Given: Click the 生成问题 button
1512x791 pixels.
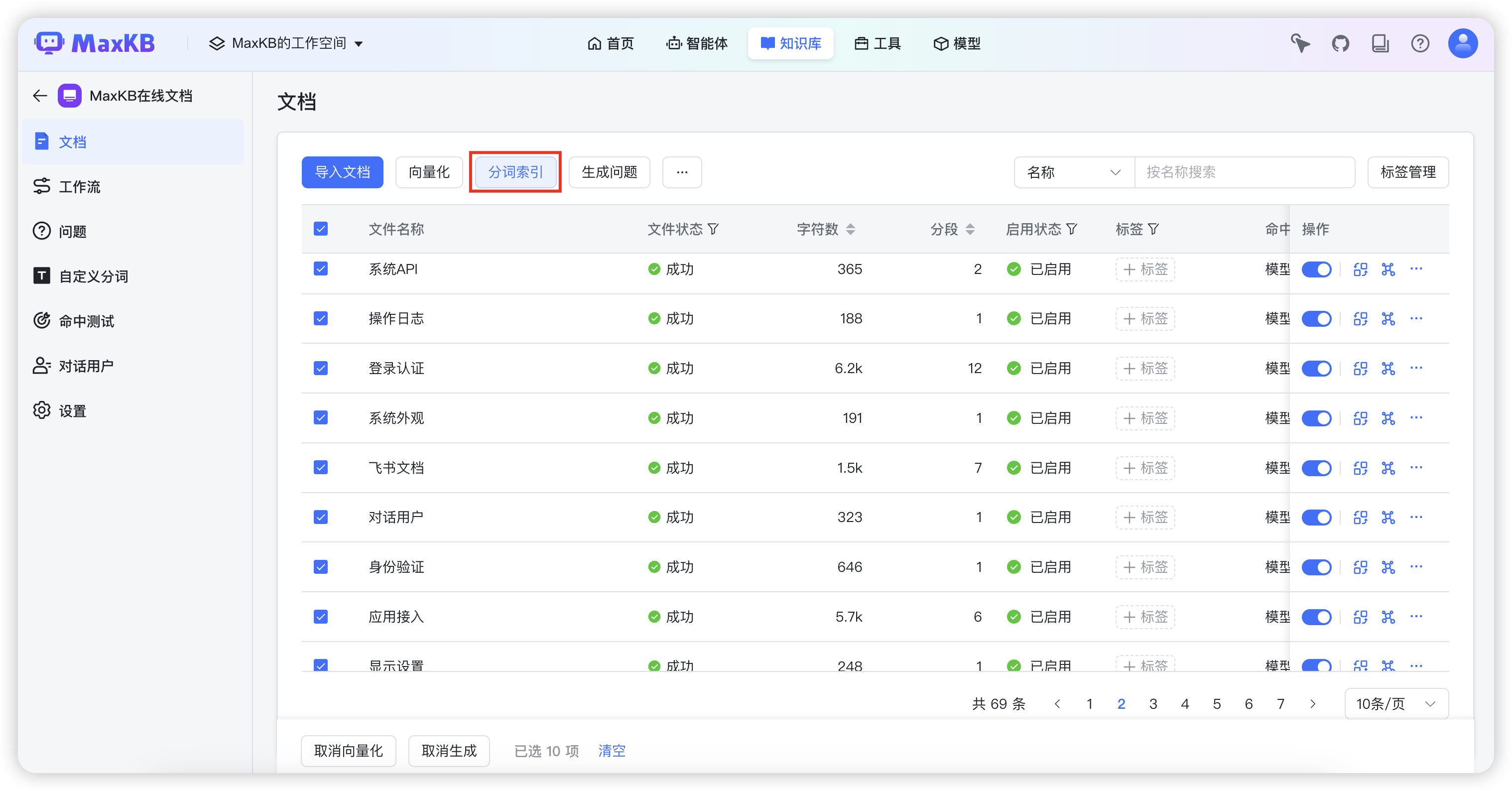Looking at the screenshot, I should point(609,173).
